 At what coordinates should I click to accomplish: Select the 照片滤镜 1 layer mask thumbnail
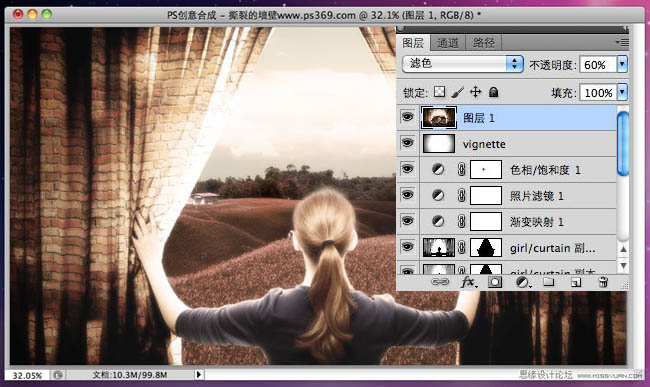pyautogui.click(x=486, y=196)
